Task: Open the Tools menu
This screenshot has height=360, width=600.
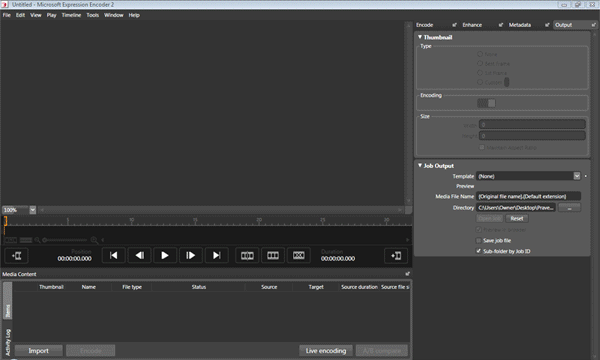Action: coord(93,15)
